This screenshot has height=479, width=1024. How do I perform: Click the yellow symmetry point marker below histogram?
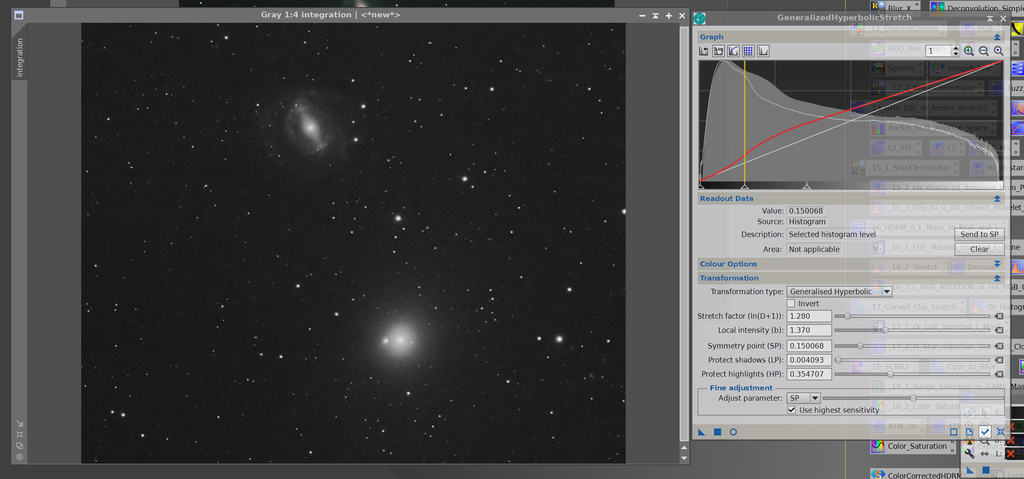point(745,186)
